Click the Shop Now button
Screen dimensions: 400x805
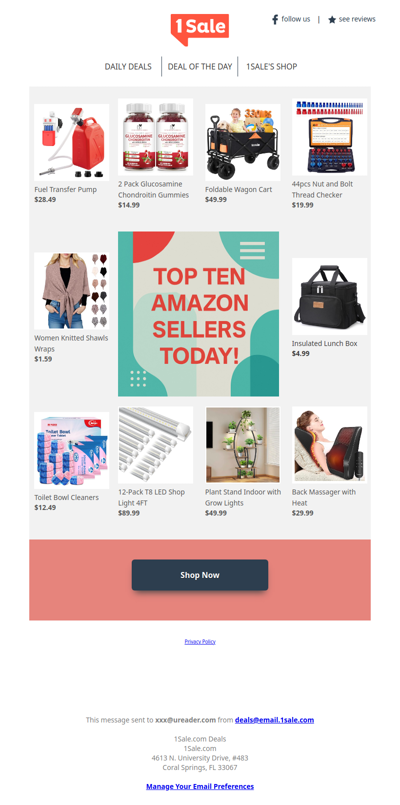(x=200, y=575)
